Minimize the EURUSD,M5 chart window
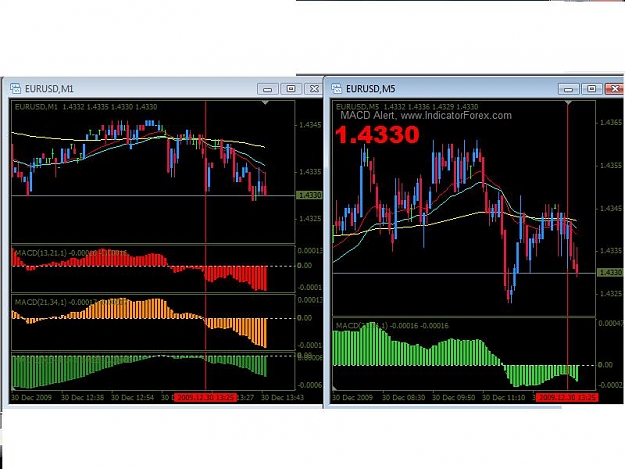Image resolution: width=625 pixels, height=469 pixels. coord(568,89)
